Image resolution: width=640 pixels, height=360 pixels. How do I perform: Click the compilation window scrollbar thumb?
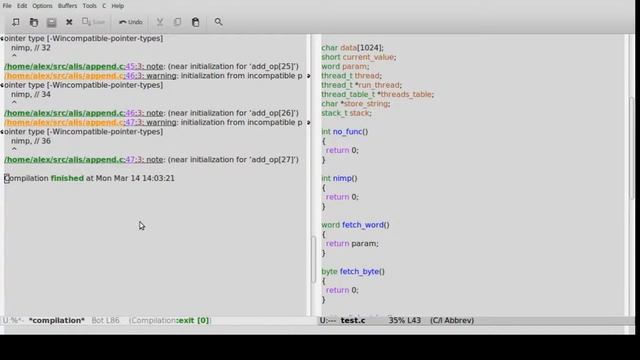click(313, 260)
